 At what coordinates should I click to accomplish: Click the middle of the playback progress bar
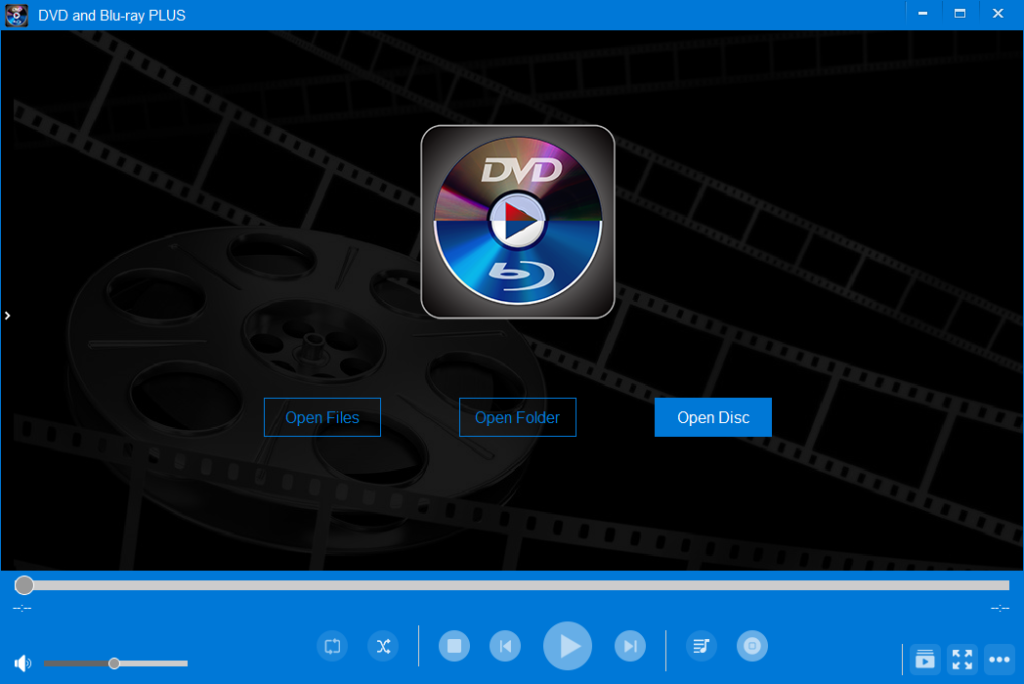(512, 585)
